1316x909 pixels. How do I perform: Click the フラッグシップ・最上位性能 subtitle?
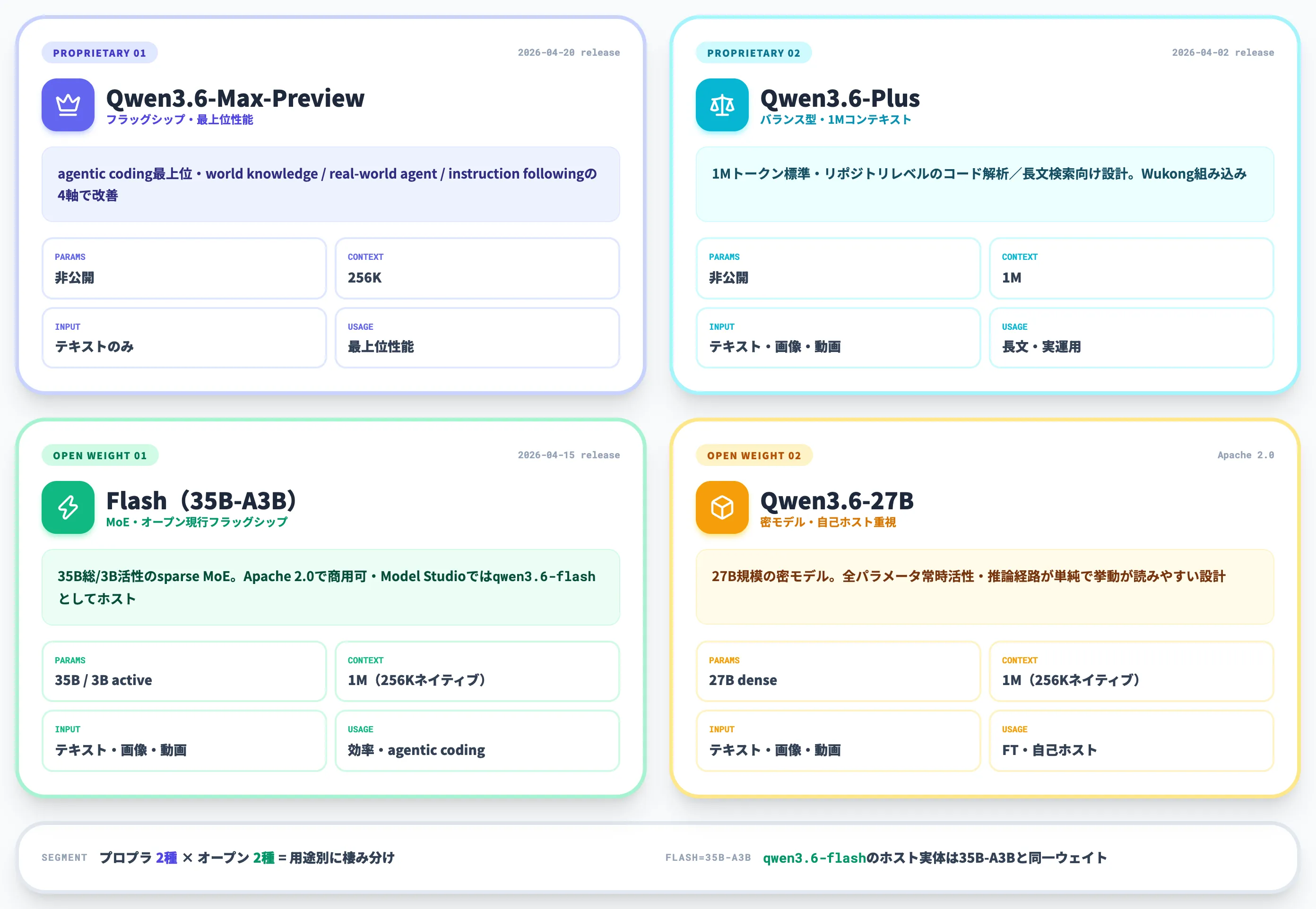click(x=180, y=120)
